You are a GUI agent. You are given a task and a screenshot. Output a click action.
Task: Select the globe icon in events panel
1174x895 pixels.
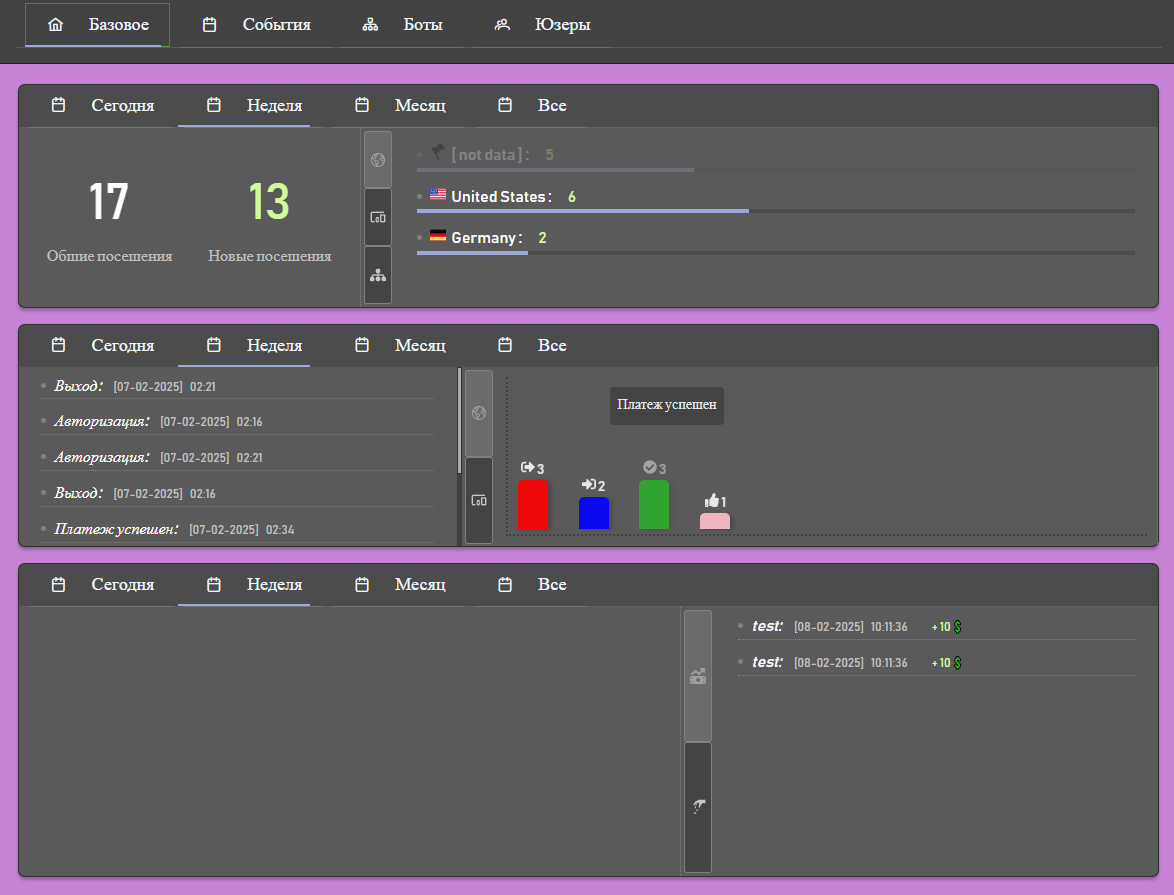click(479, 413)
